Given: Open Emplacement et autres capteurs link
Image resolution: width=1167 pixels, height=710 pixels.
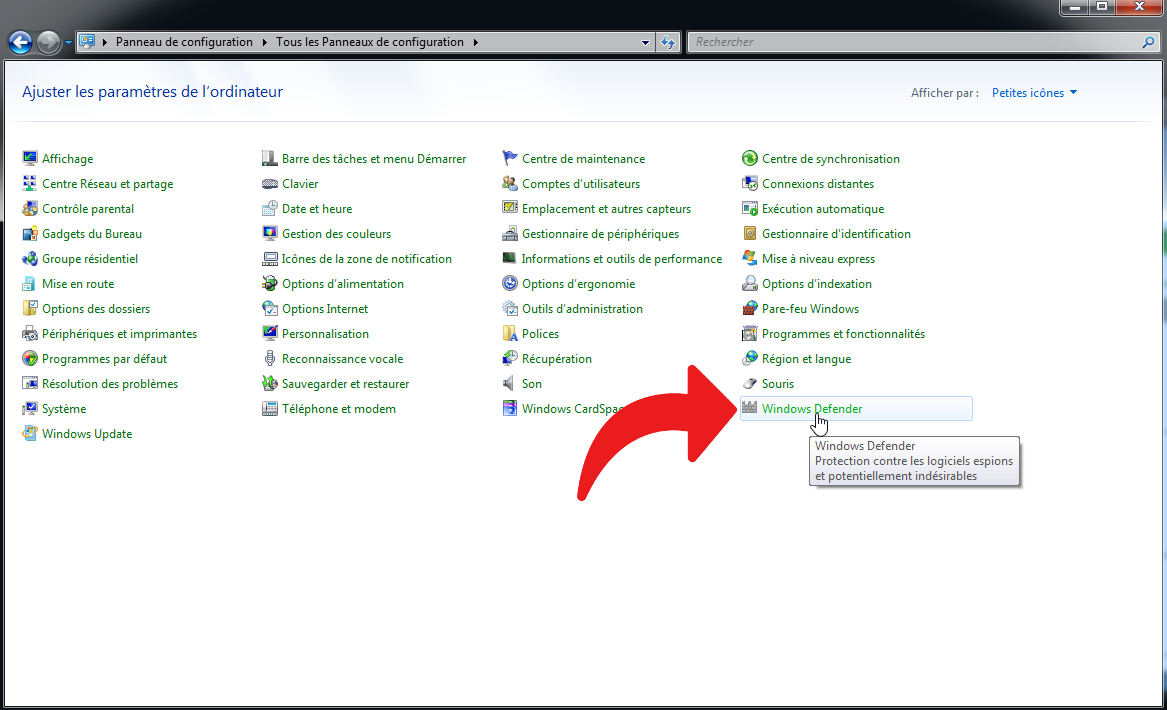Looking at the screenshot, I should click(606, 208).
